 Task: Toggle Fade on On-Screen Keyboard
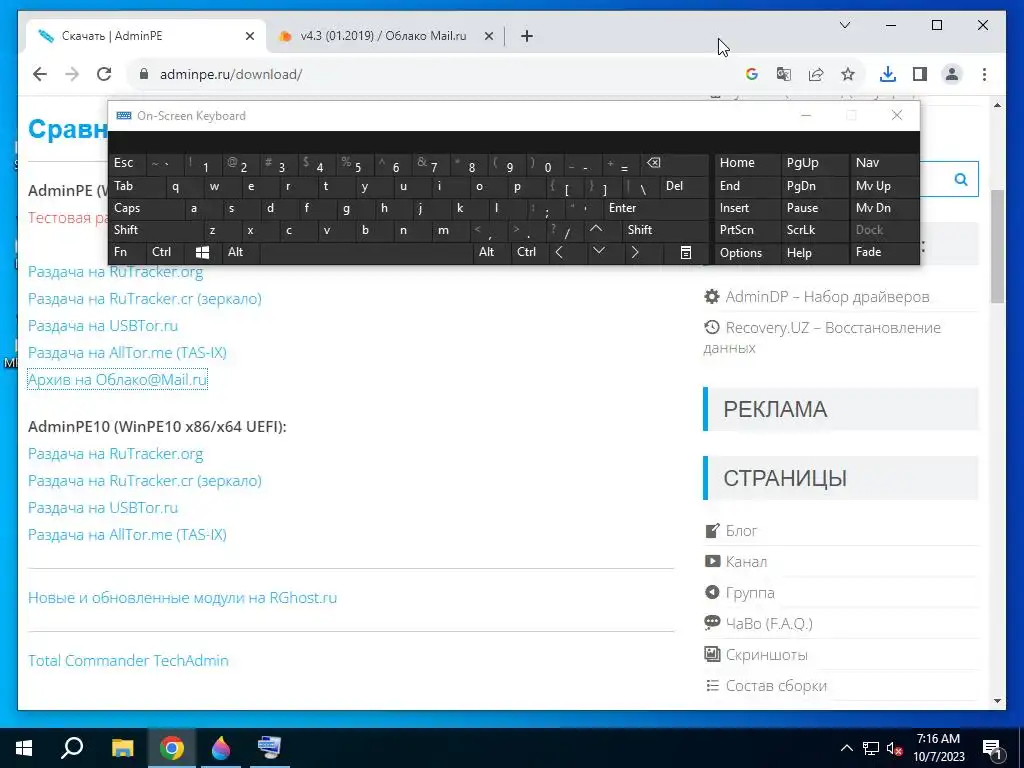click(x=884, y=252)
